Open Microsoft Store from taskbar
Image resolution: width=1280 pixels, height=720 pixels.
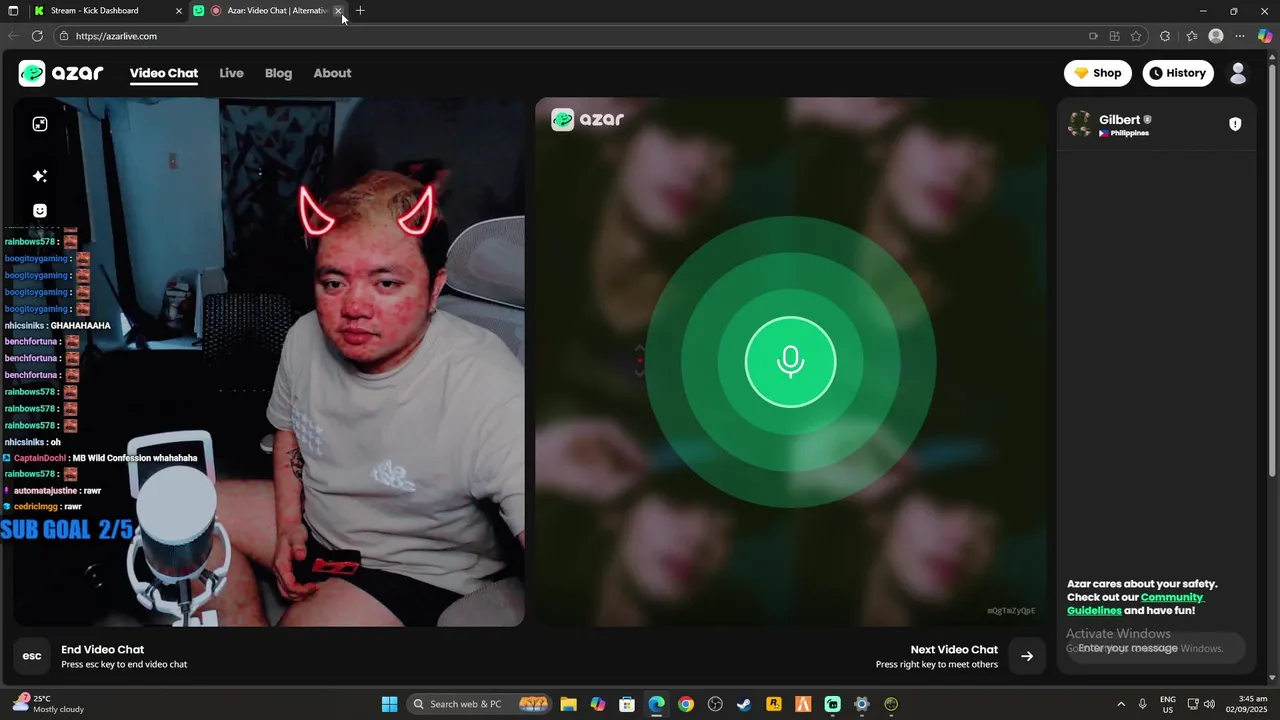pos(627,704)
